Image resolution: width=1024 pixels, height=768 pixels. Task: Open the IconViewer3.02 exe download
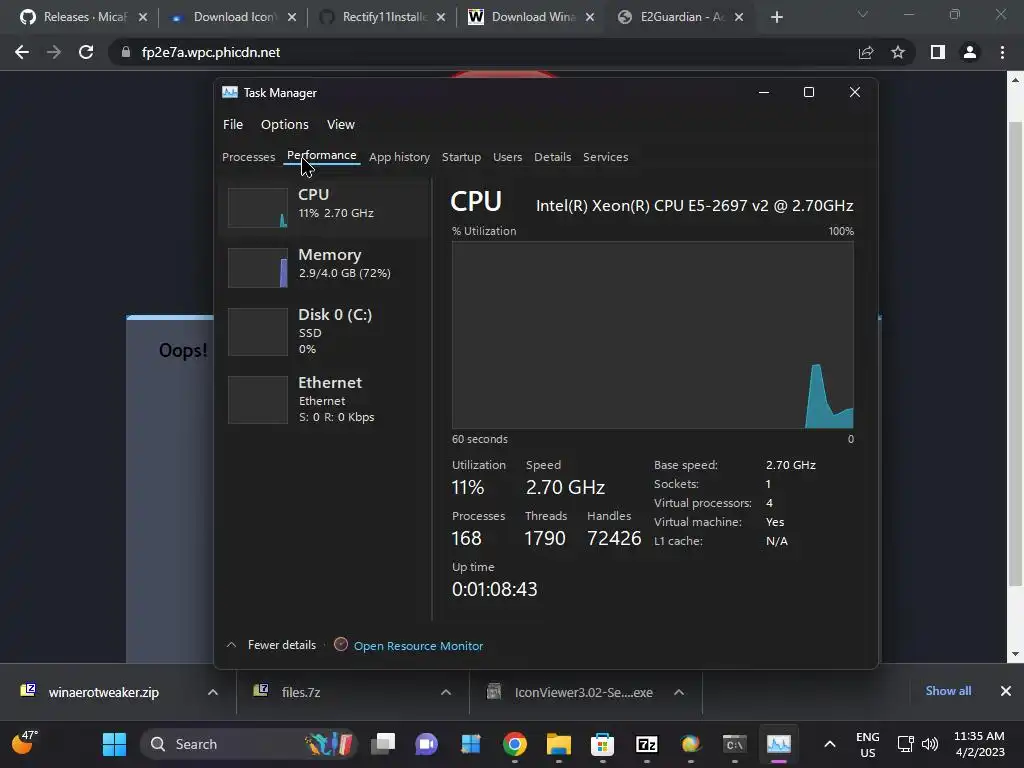pyautogui.click(x=583, y=692)
